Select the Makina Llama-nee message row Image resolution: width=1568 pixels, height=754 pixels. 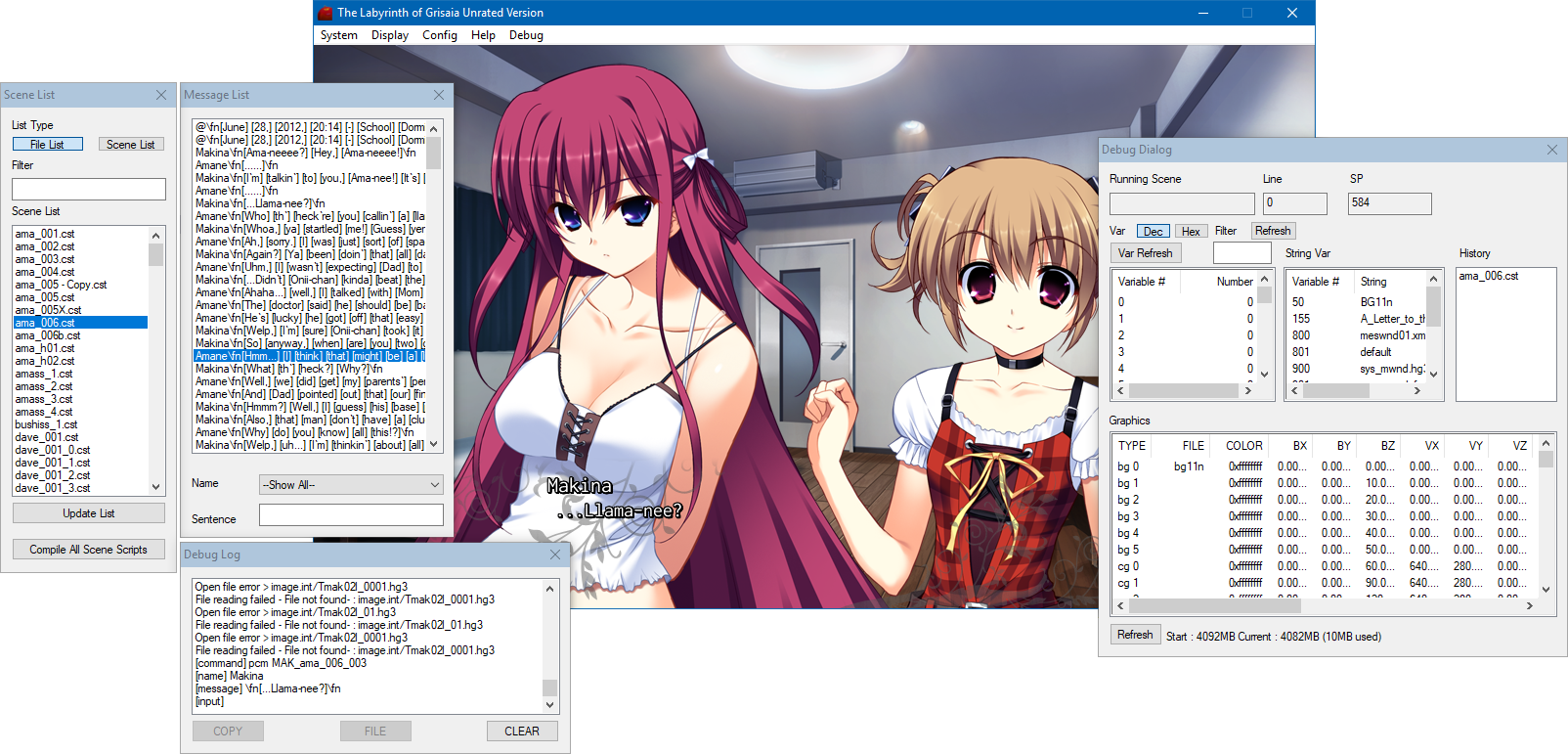pyautogui.click(x=310, y=203)
